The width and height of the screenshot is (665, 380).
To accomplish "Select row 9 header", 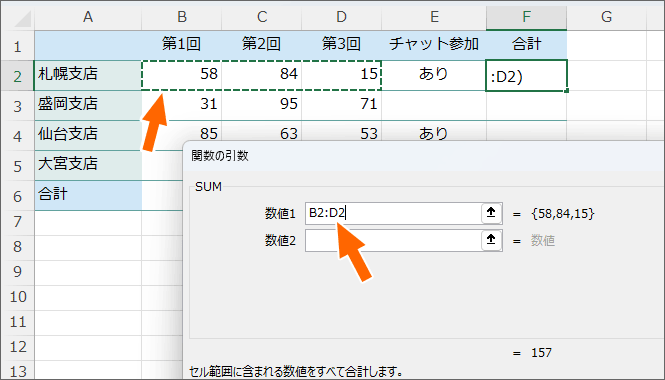I will point(17,272).
